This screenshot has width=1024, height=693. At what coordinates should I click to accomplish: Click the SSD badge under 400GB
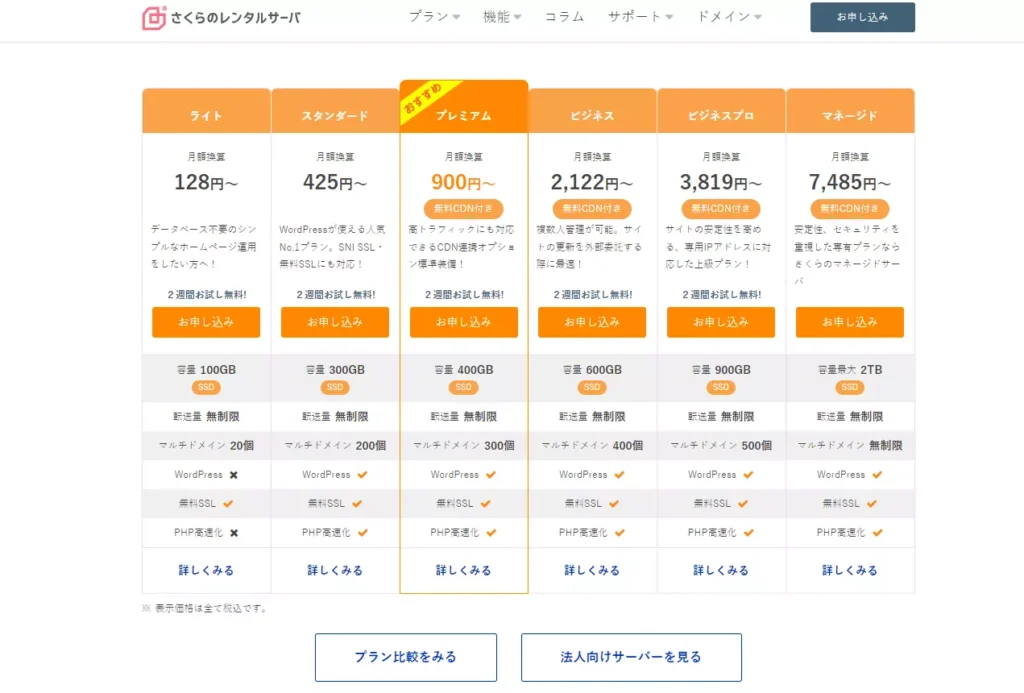(464, 387)
